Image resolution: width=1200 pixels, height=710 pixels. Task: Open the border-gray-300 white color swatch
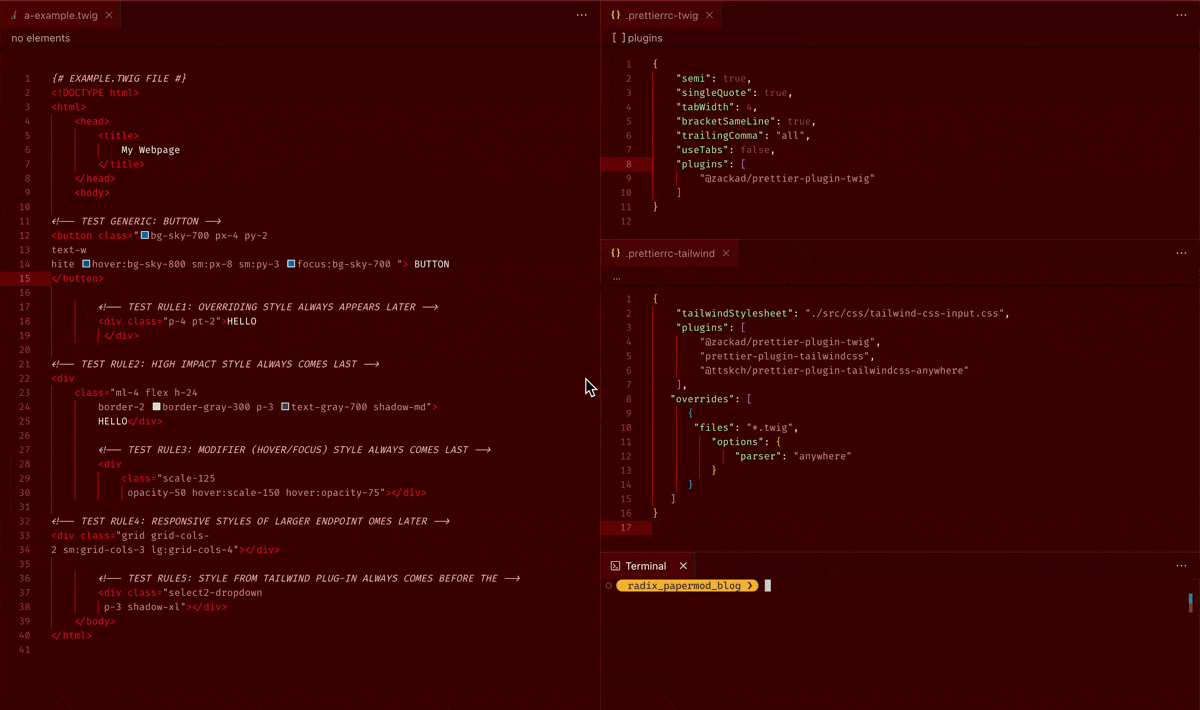157,407
